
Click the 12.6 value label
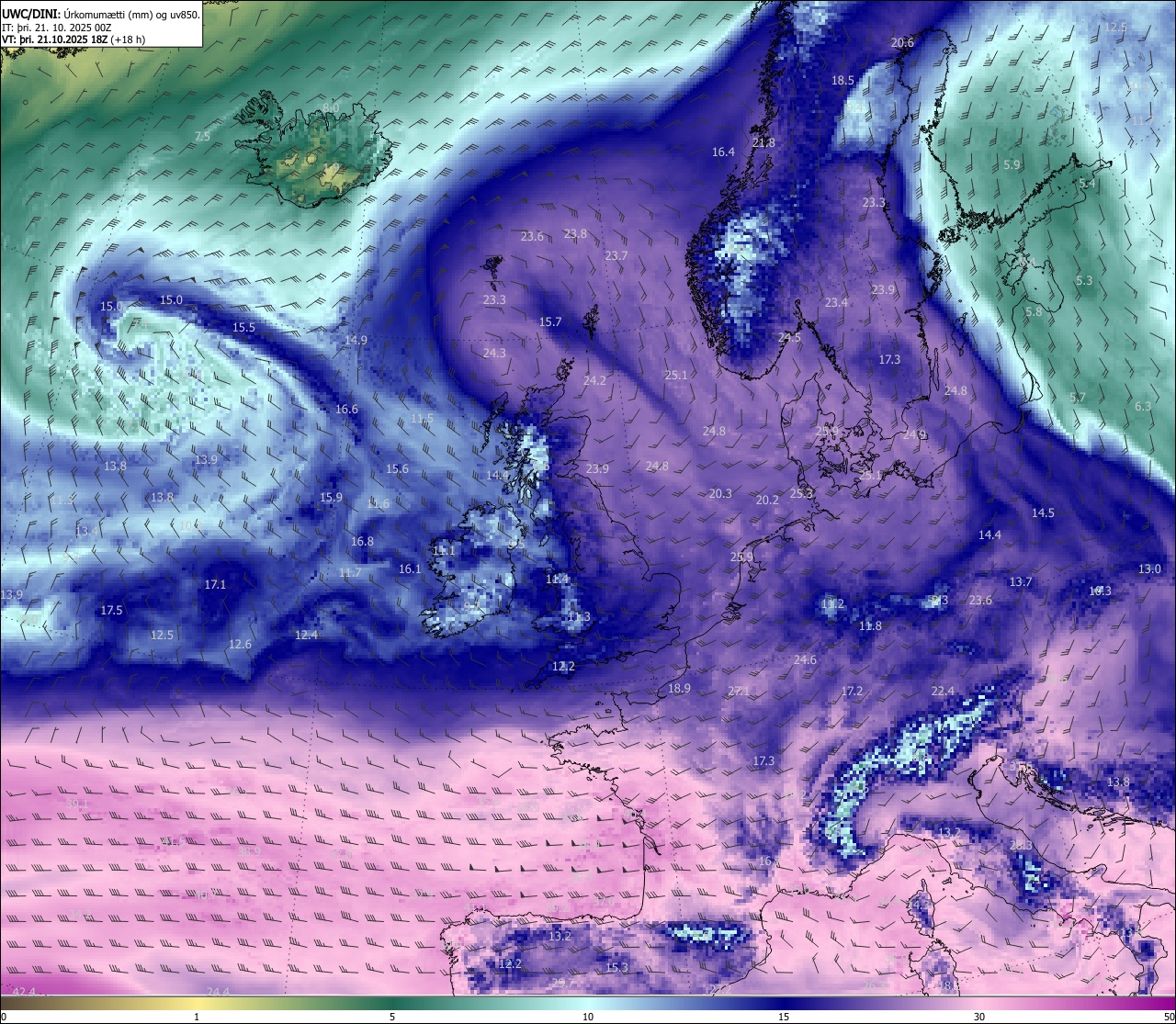click(240, 644)
